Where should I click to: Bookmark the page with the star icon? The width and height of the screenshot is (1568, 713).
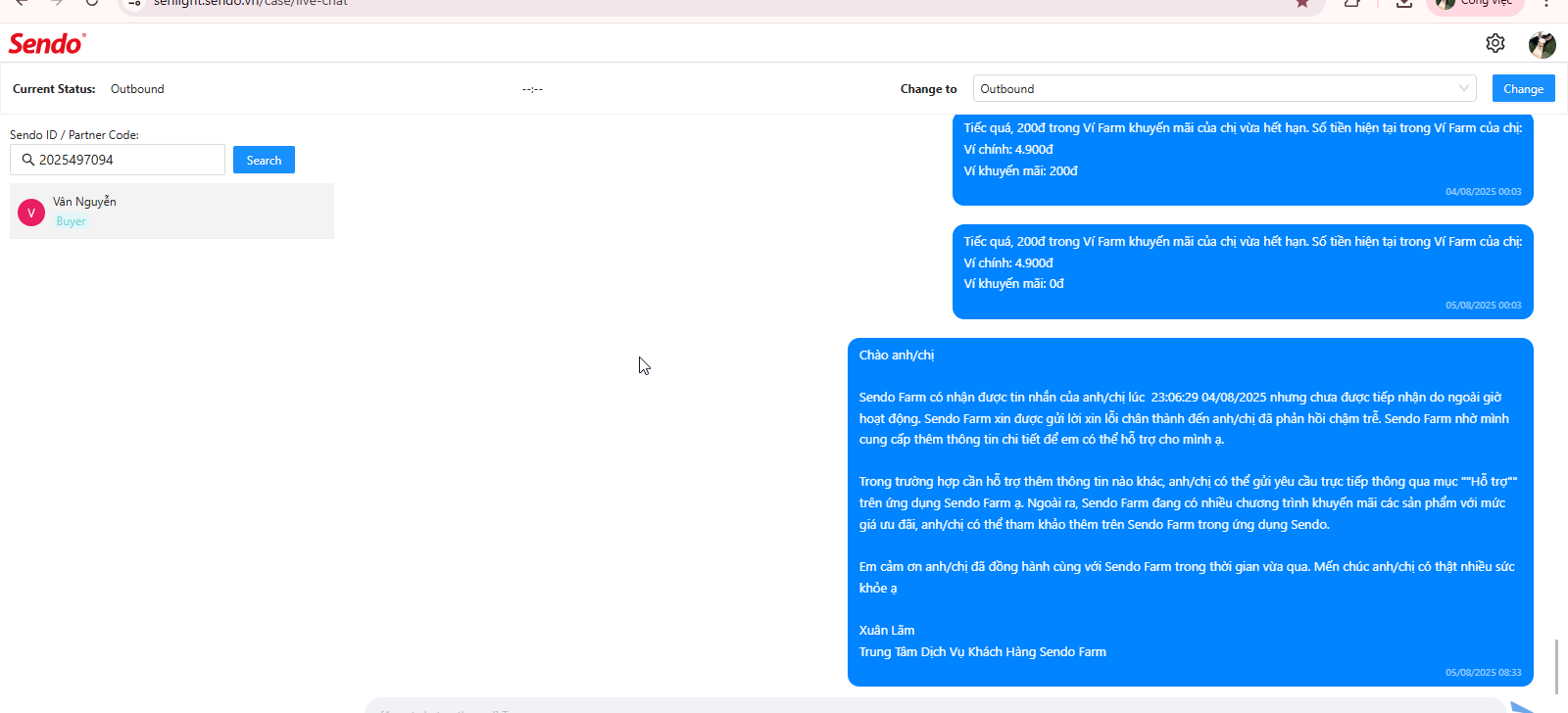(x=1302, y=4)
